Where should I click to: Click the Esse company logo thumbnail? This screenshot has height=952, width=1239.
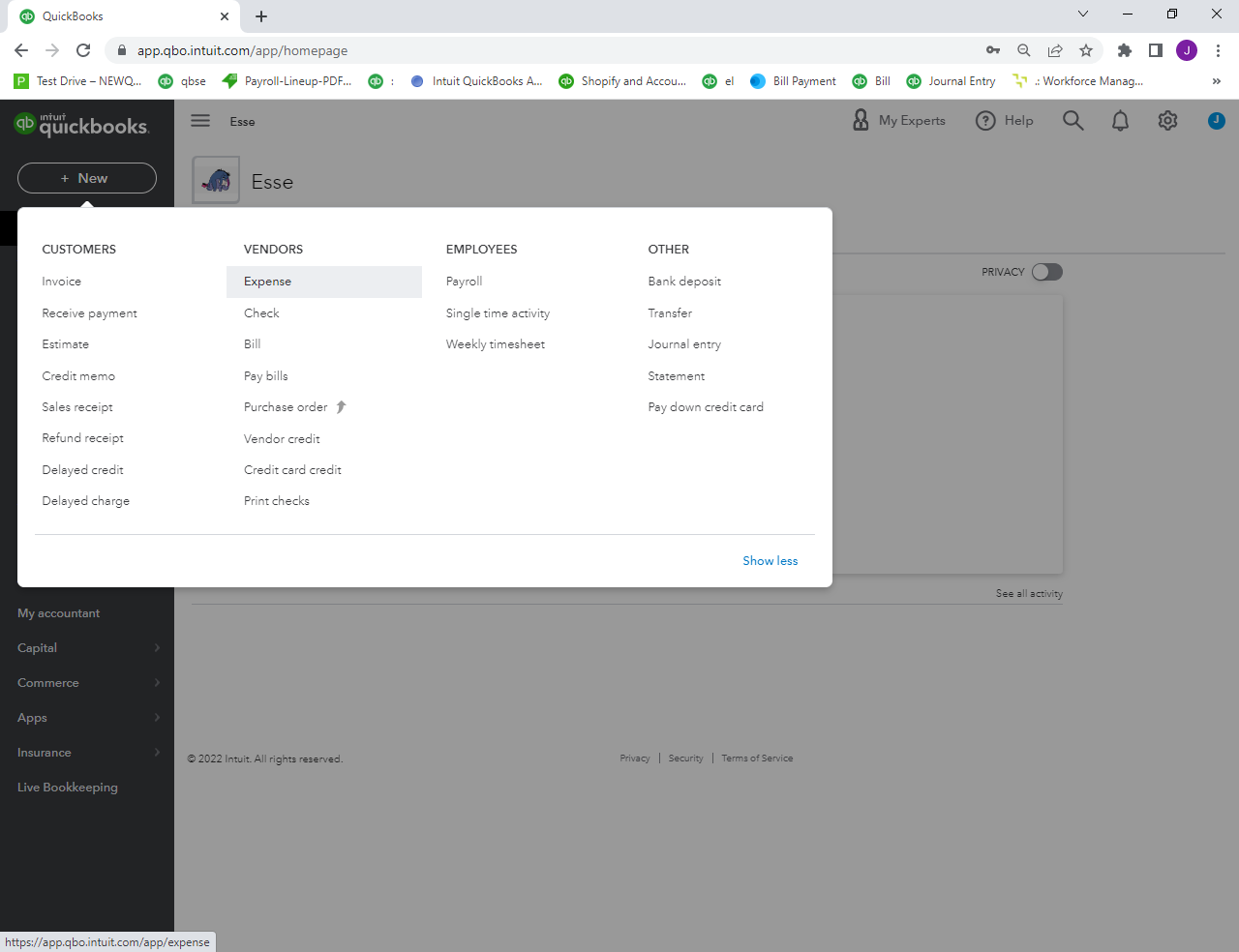(x=216, y=181)
